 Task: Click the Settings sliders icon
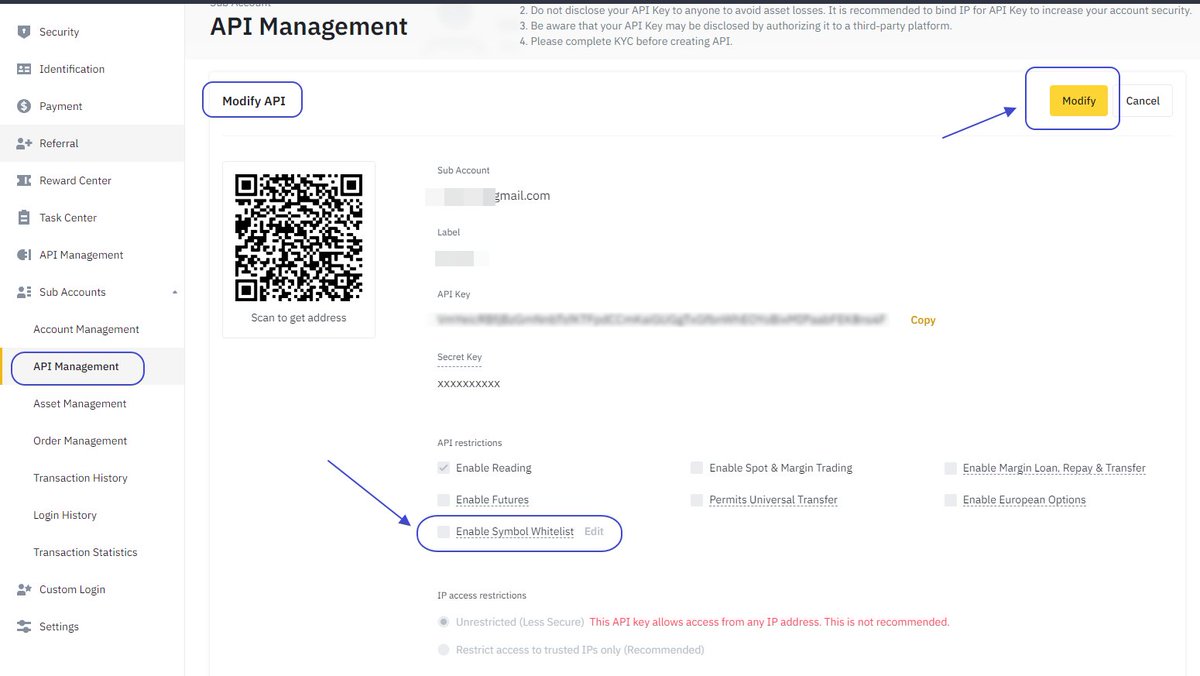[x=24, y=626]
